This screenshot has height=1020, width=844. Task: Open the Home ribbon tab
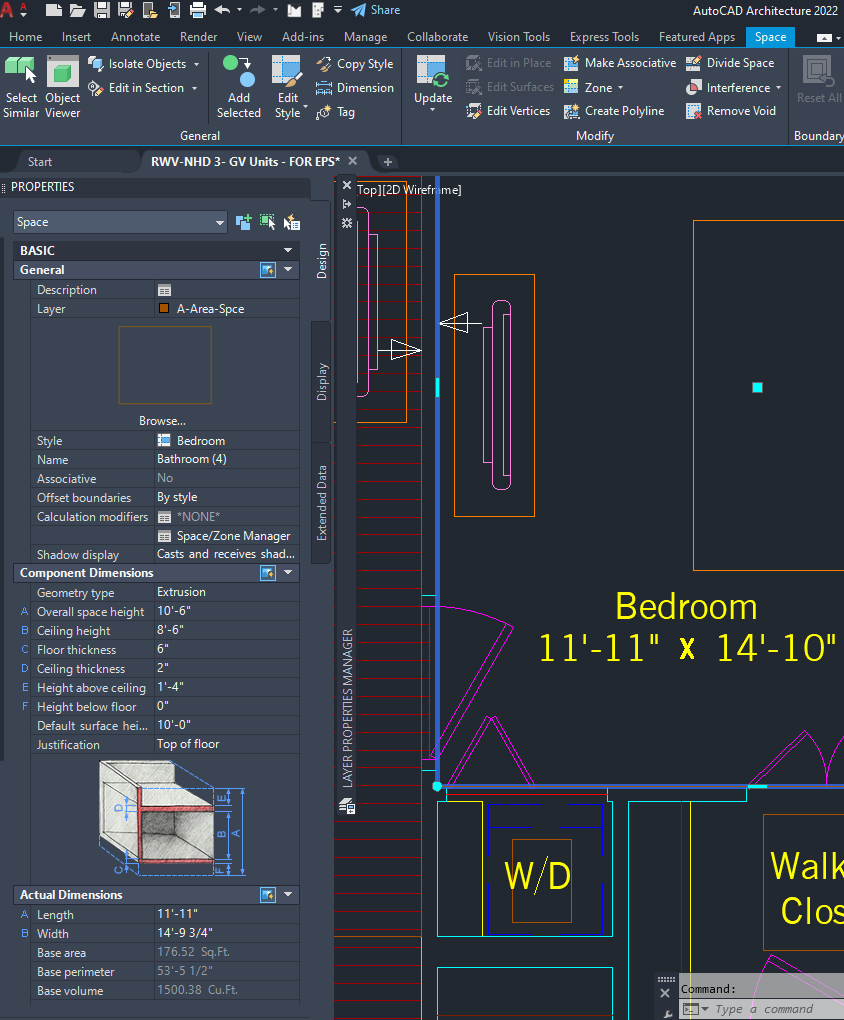[x=26, y=37]
